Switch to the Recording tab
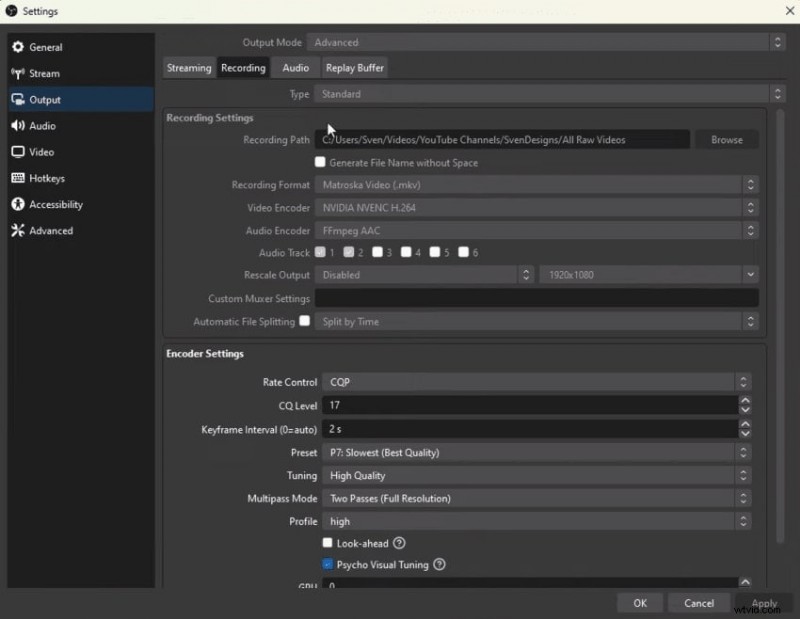 (x=243, y=68)
